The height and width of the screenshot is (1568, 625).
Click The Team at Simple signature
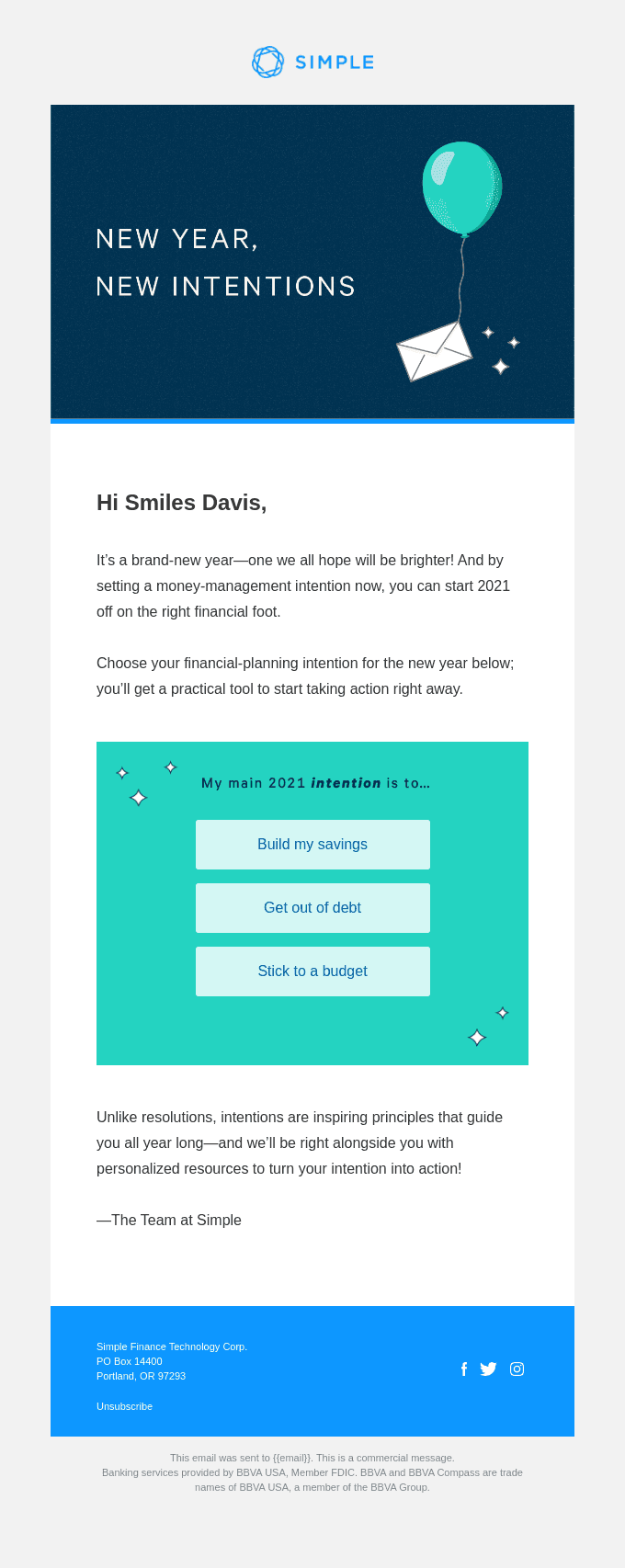point(169,1220)
